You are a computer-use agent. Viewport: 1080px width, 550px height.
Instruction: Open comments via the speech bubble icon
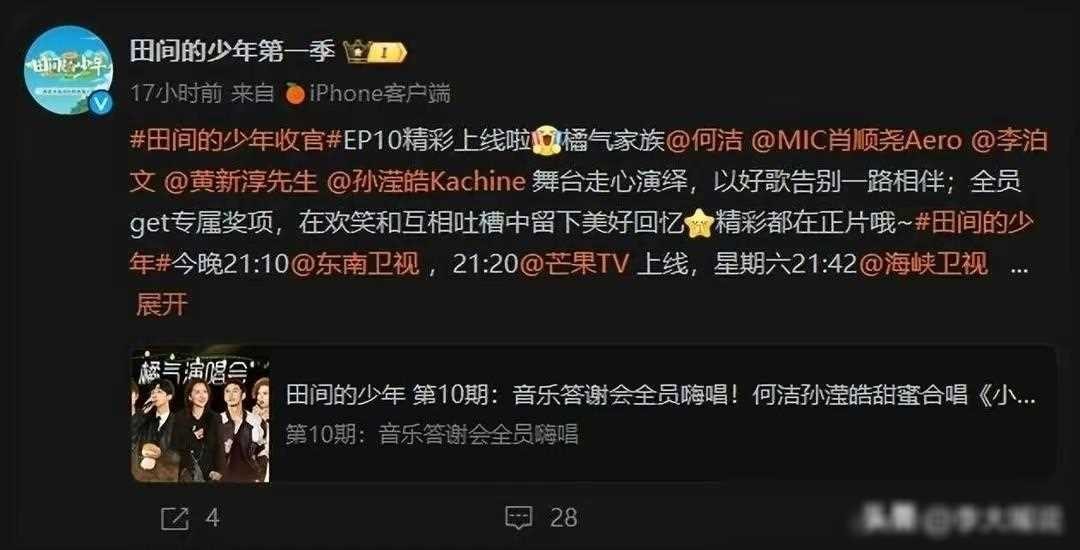[518, 518]
